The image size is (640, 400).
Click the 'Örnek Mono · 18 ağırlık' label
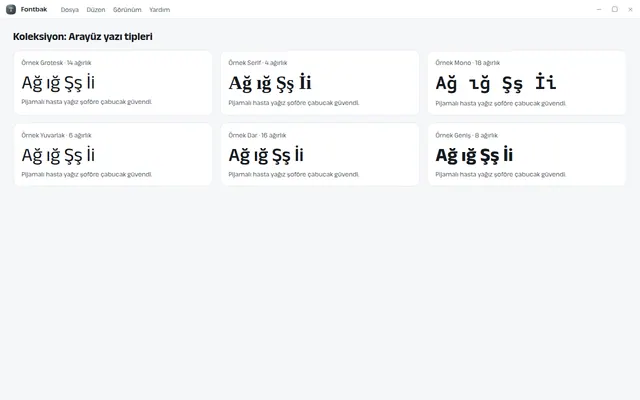point(468,63)
